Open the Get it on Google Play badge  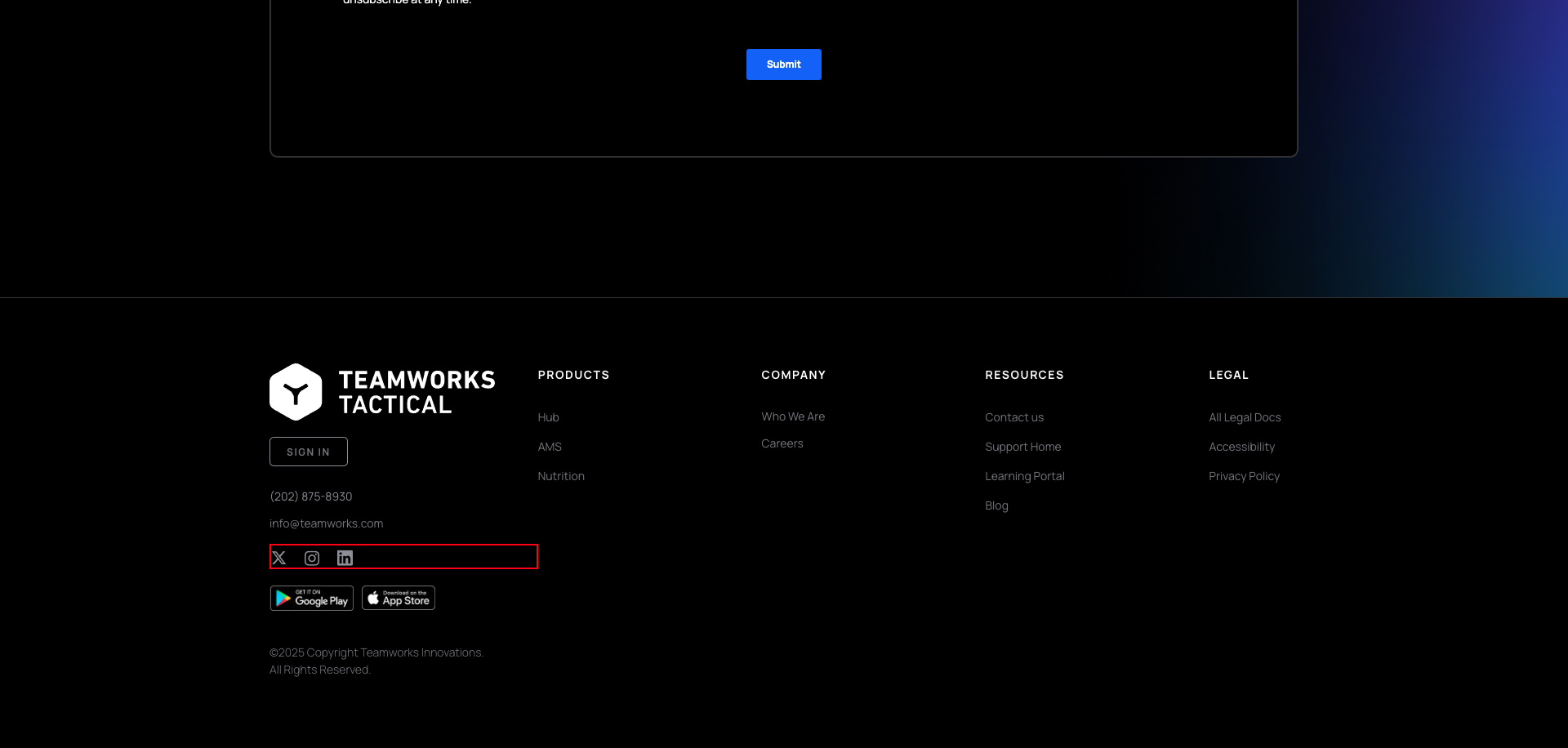[x=311, y=597]
